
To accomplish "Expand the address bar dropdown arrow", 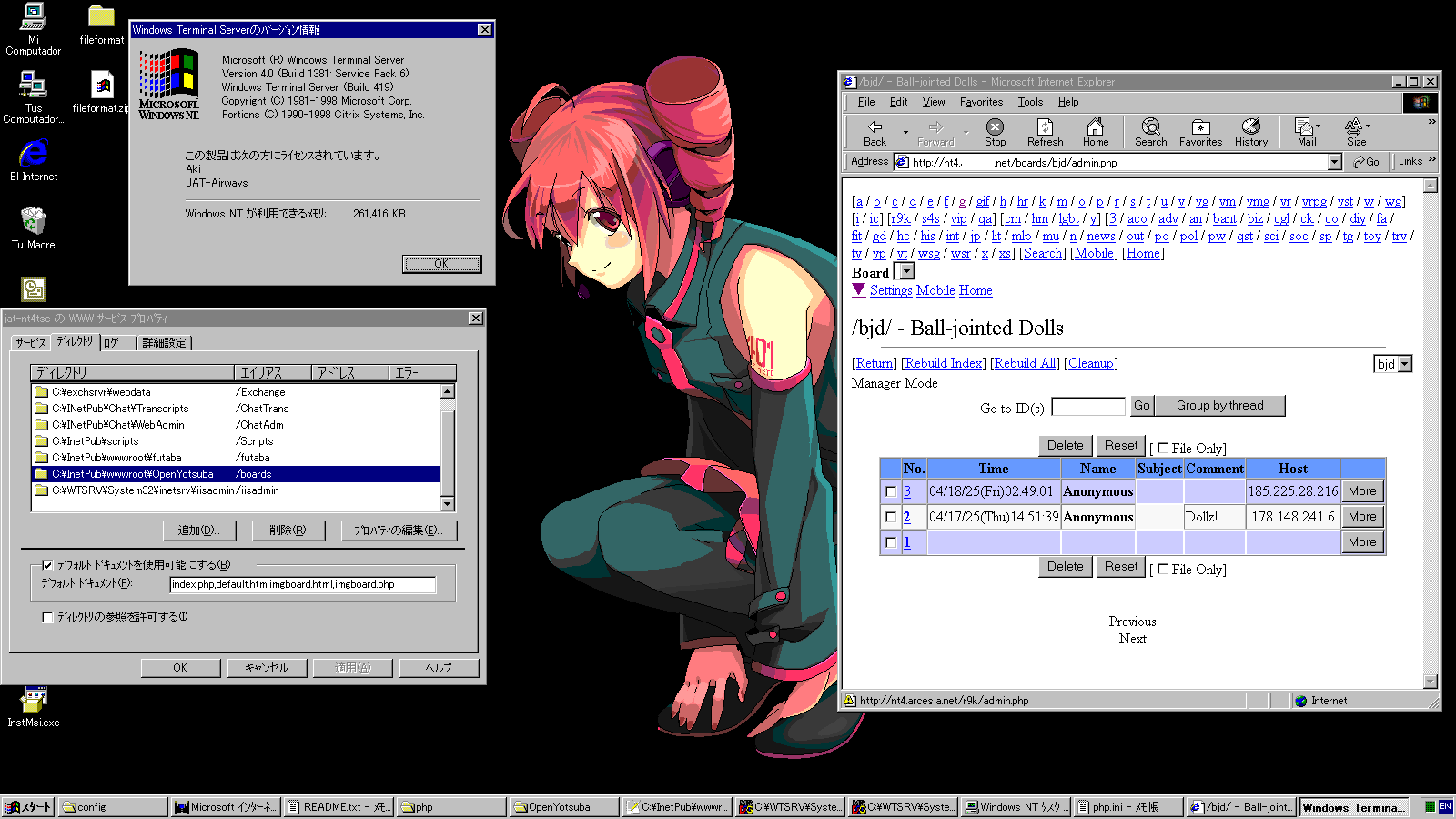I will coord(1334,162).
